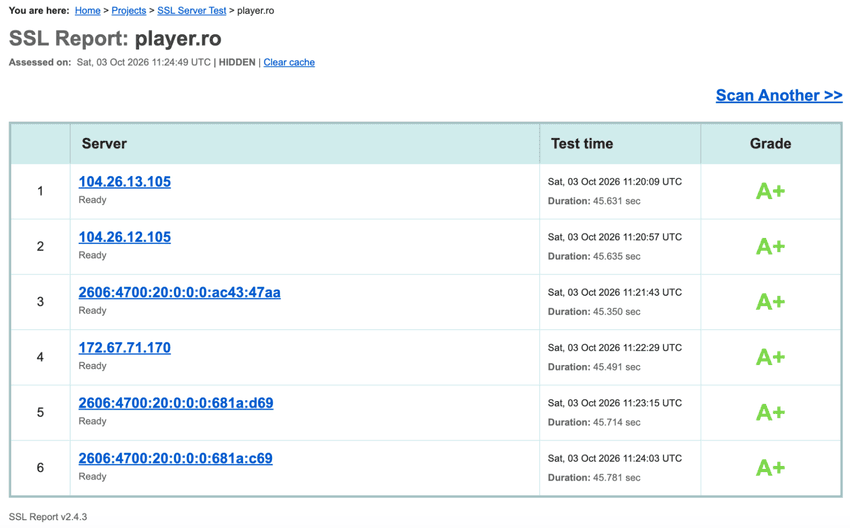
Task: Open the Home breadcrumb link
Action: (x=87, y=11)
